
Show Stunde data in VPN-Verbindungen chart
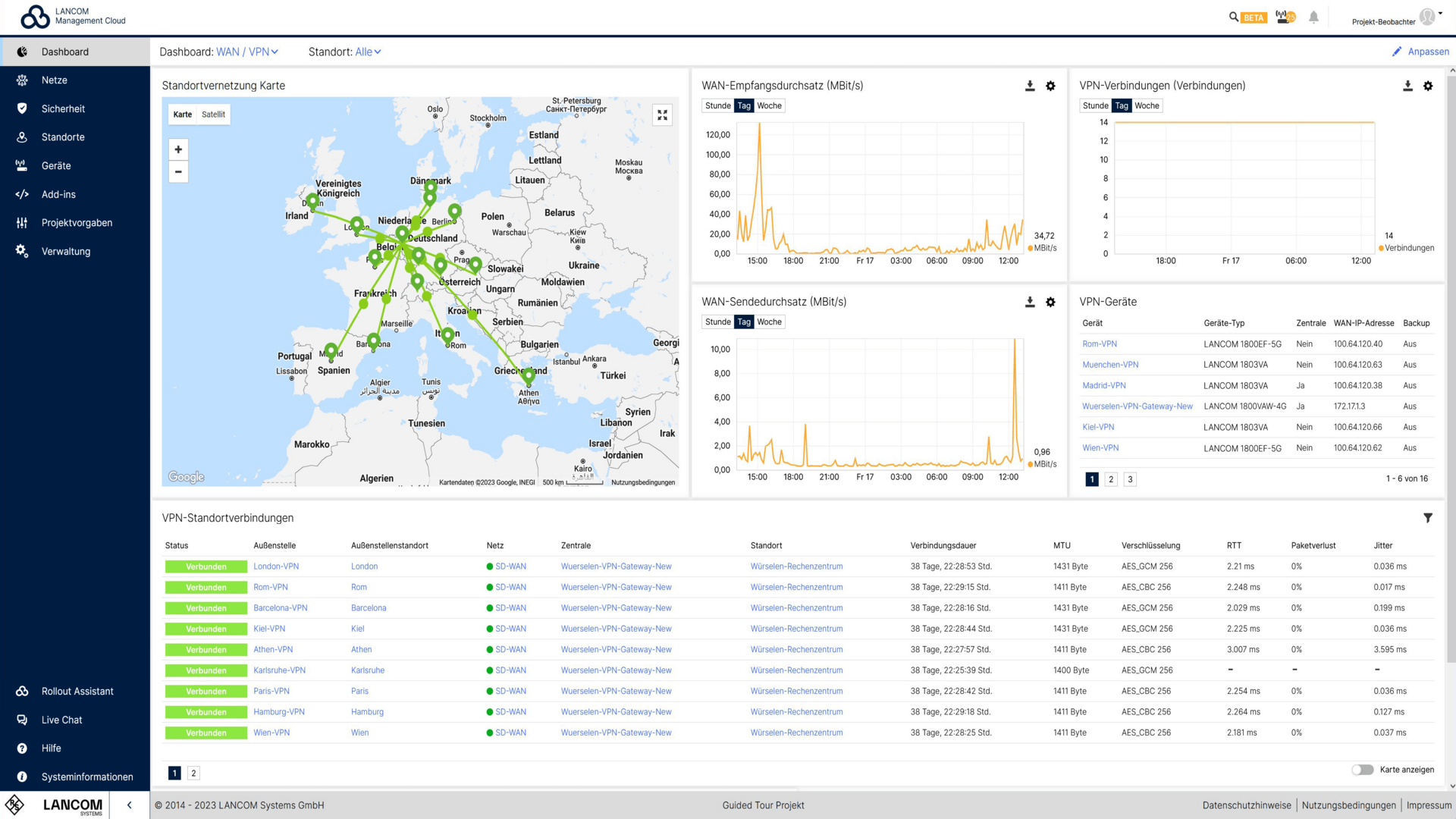click(x=1095, y=105)
